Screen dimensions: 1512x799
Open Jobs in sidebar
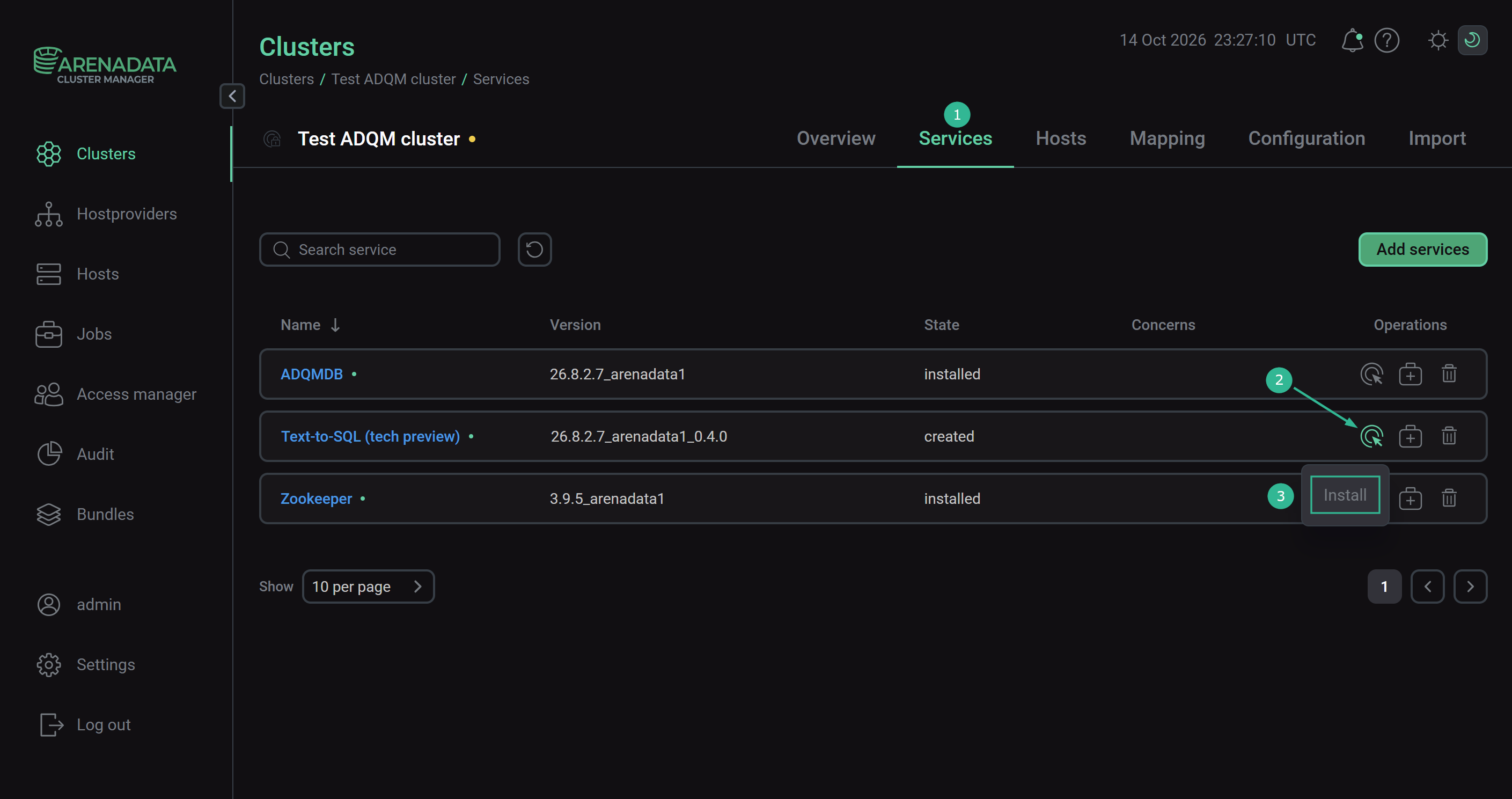74,334
